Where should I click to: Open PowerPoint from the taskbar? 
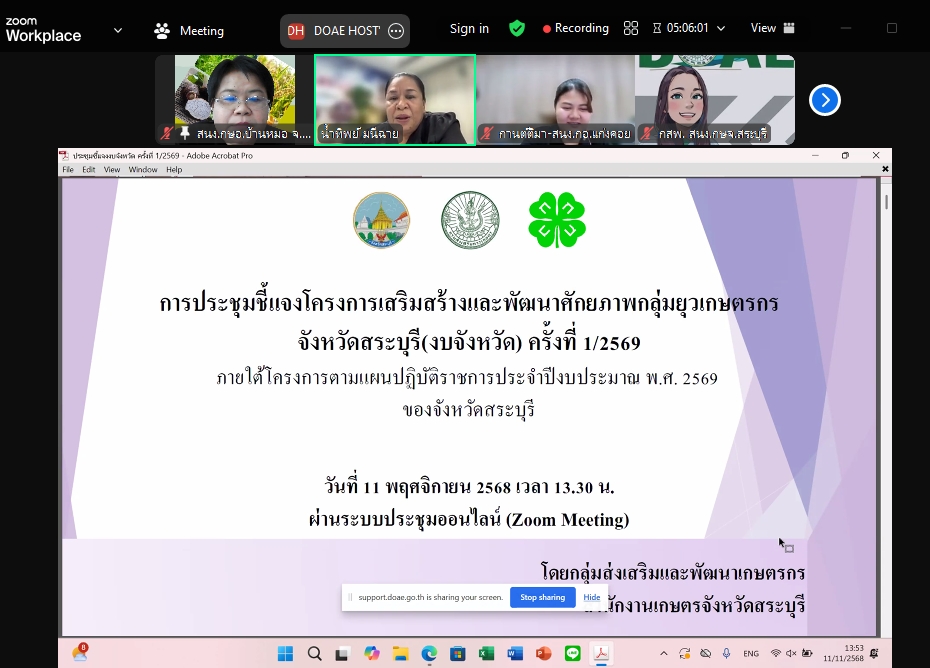pos(544,653)
